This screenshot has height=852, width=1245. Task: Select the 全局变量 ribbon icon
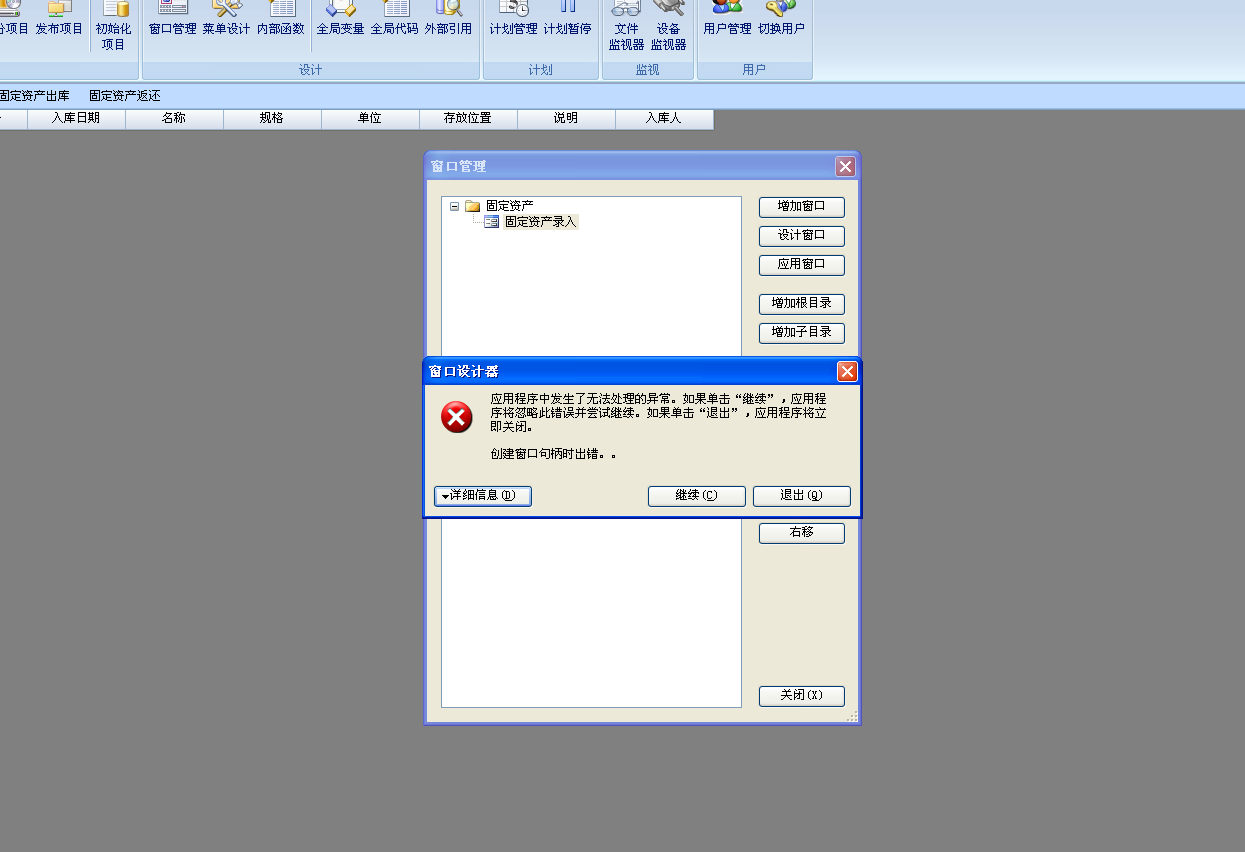click(x=340, y=20)
